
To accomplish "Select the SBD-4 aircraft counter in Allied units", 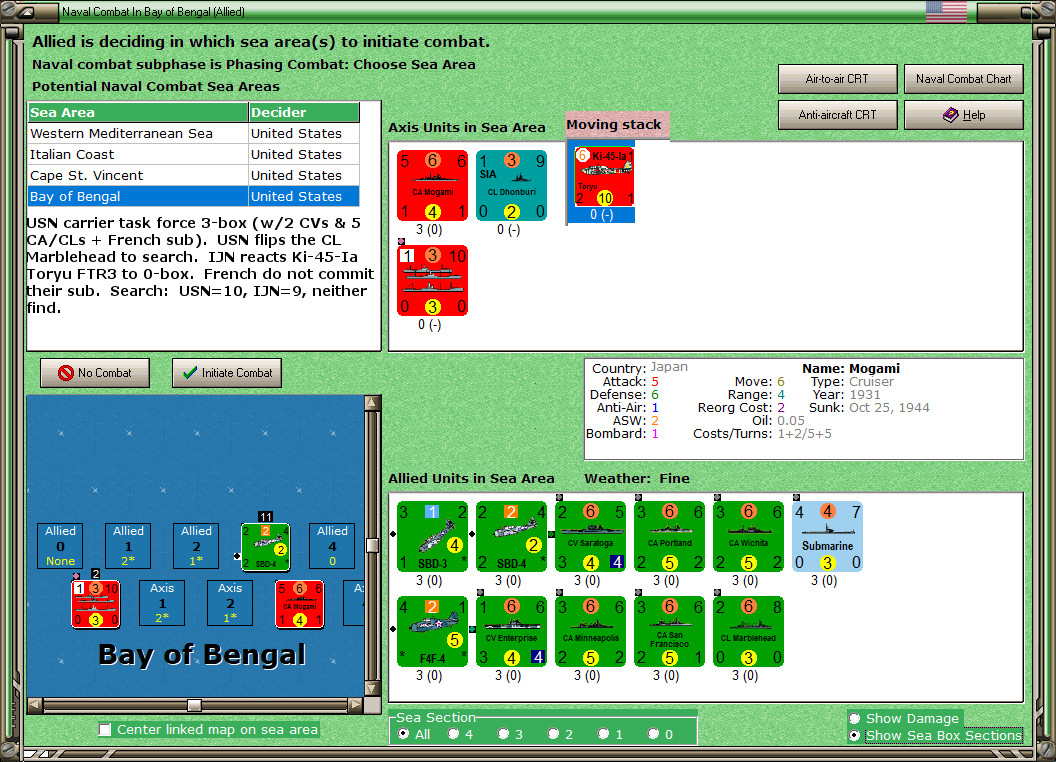I will click(511, 536).
